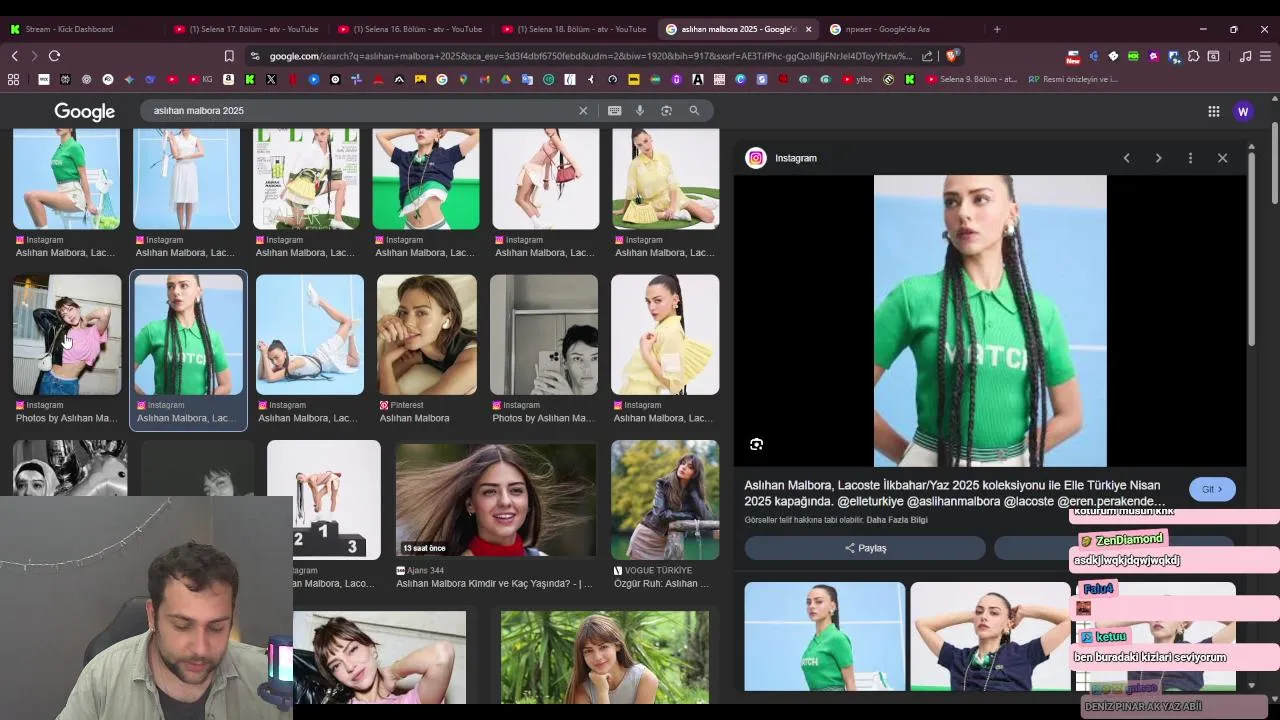Screen dimensions: 1280x720
Task: Open the Google Maps bookmark icon
Action: 463,79
